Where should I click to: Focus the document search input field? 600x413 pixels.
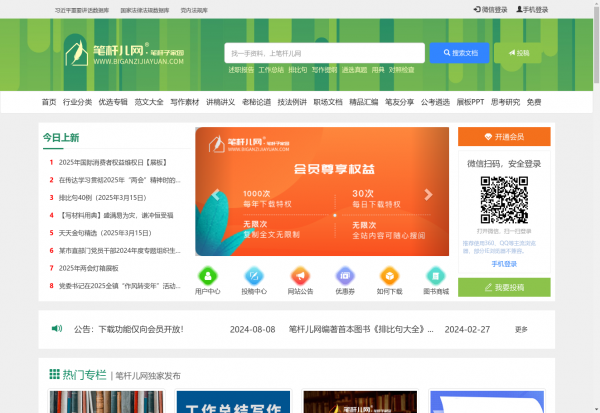point(325,52)
